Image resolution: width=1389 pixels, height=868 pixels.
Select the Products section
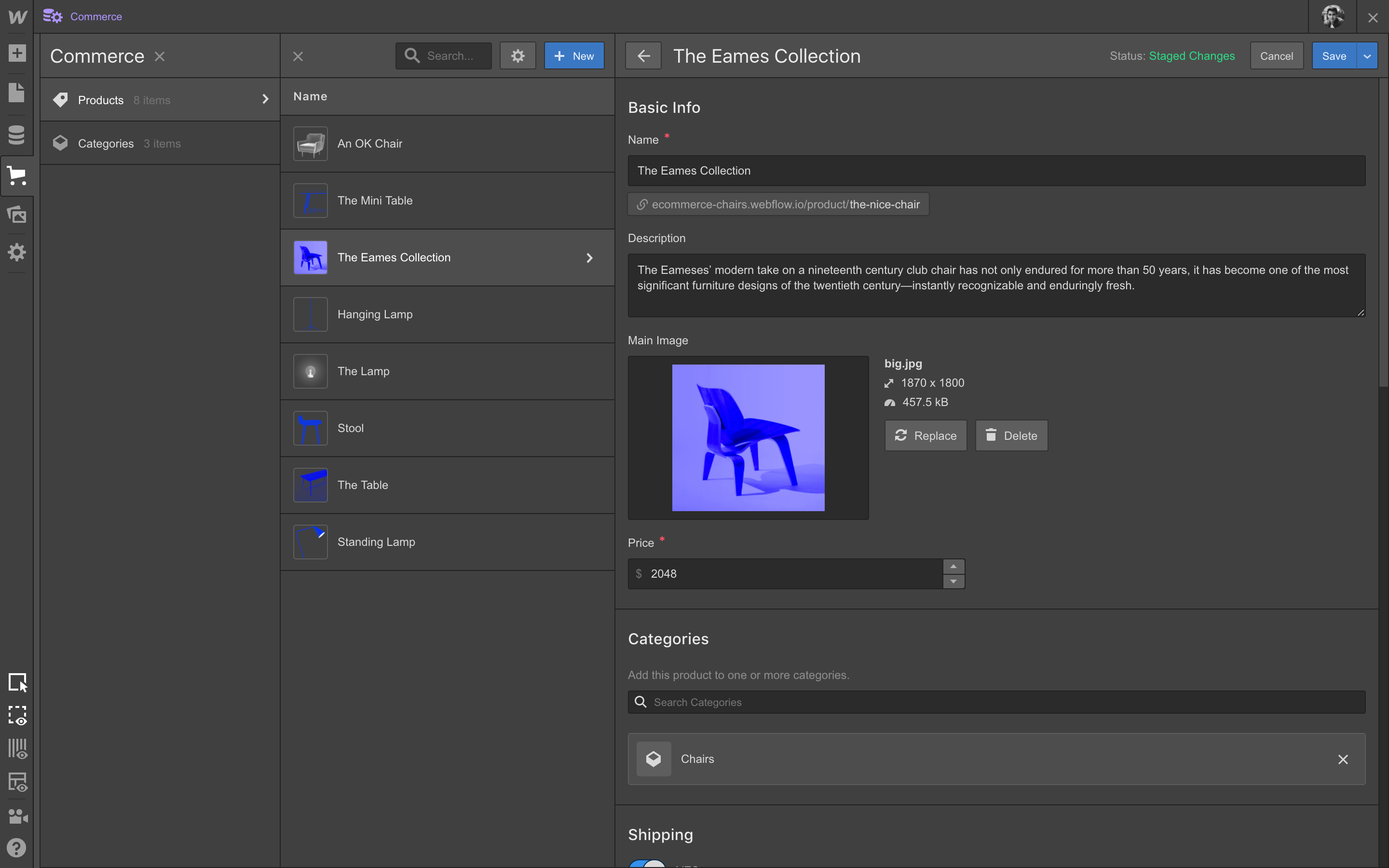click(x=160, y=100)
